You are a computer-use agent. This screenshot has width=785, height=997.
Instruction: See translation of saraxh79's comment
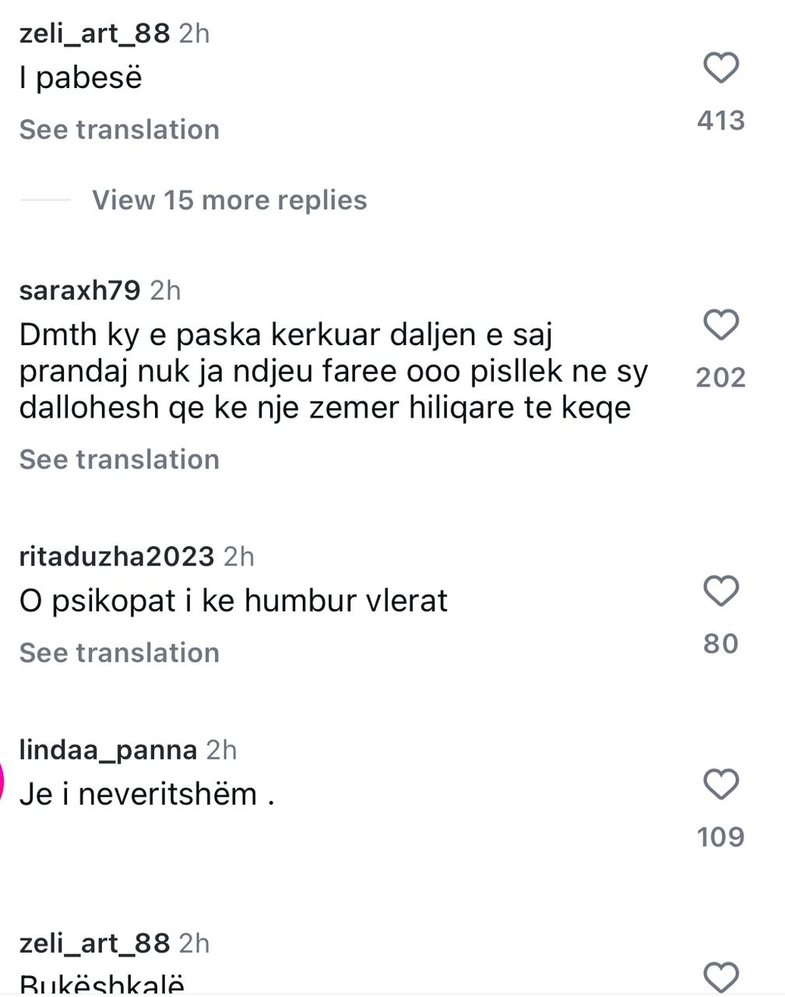tap(119, 460)
